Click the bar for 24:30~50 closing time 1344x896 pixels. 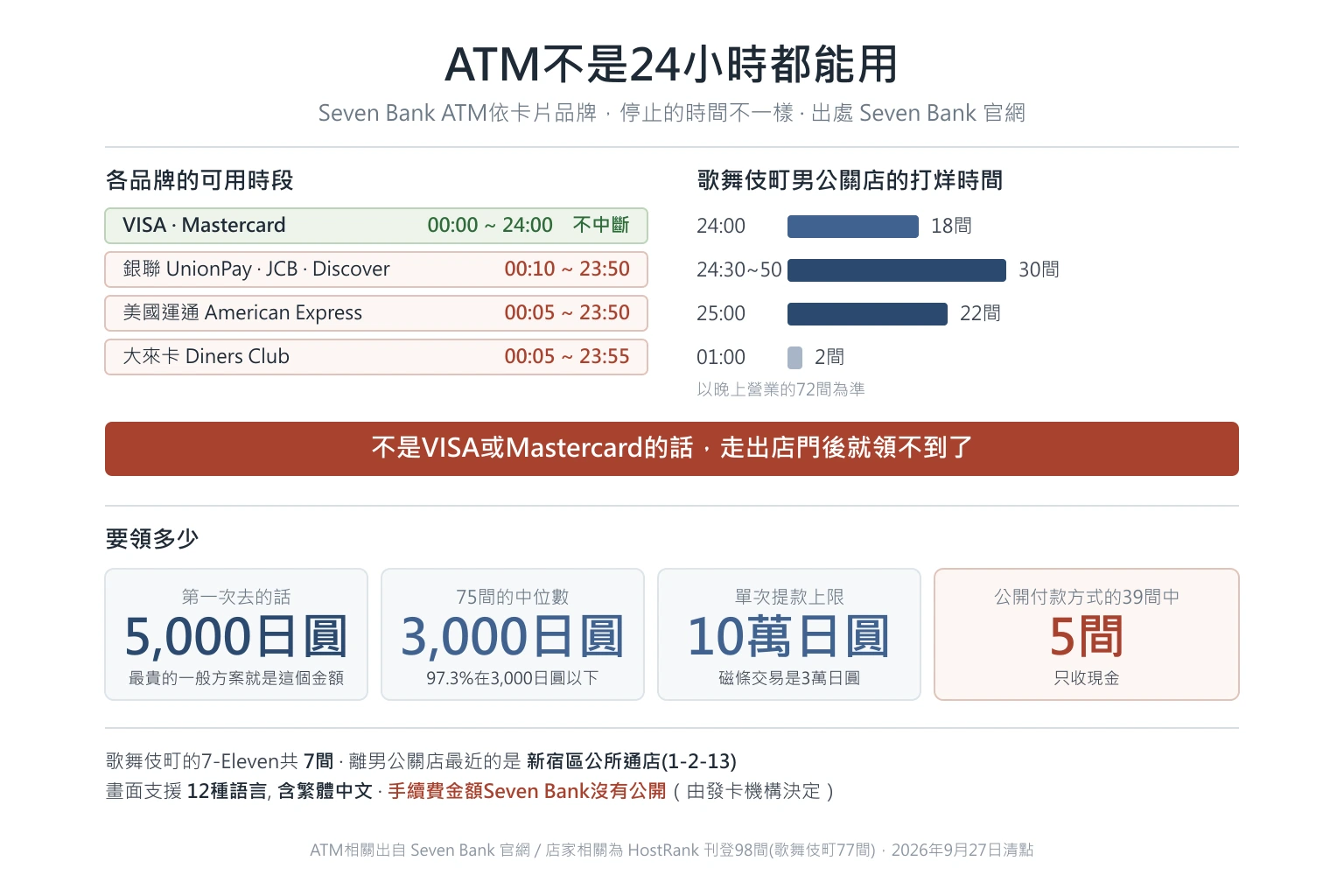[897, 270]
